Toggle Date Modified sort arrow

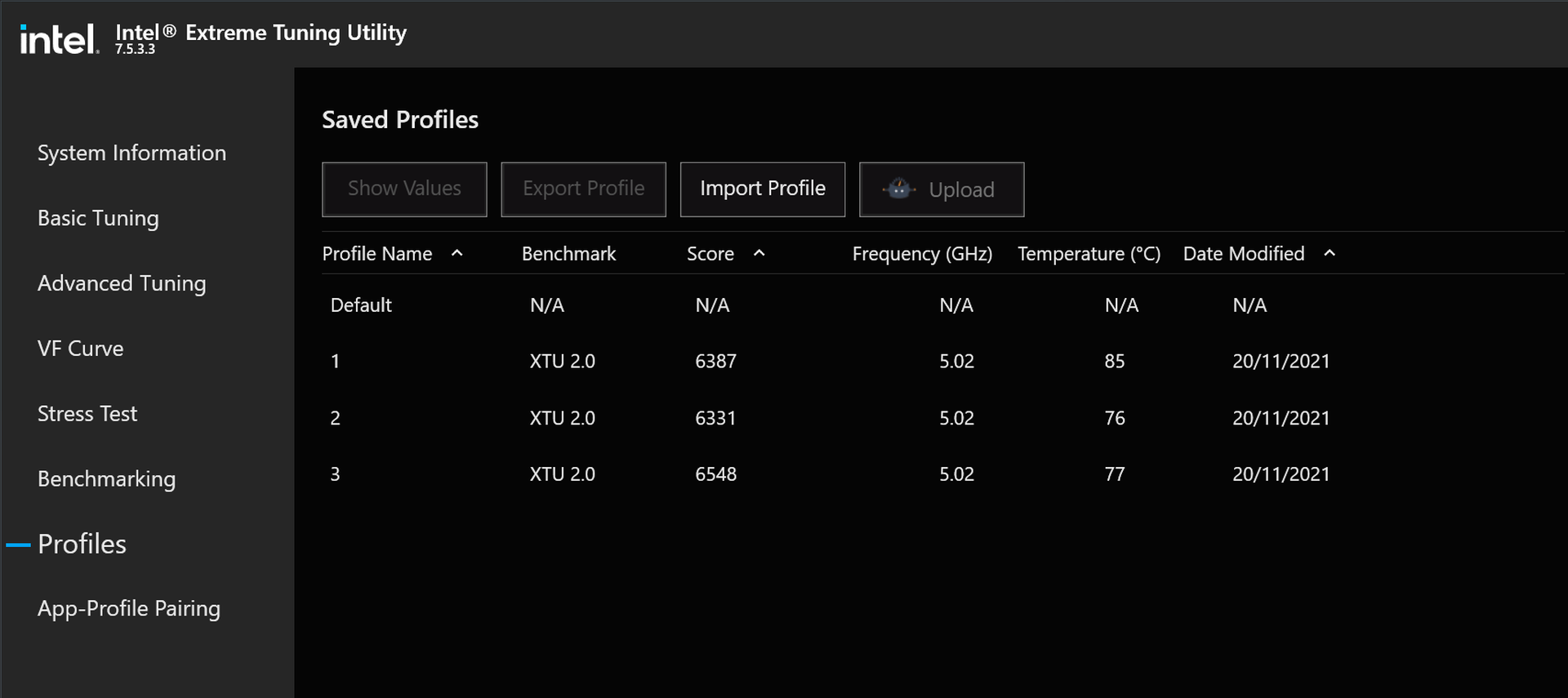[1330, 253]
